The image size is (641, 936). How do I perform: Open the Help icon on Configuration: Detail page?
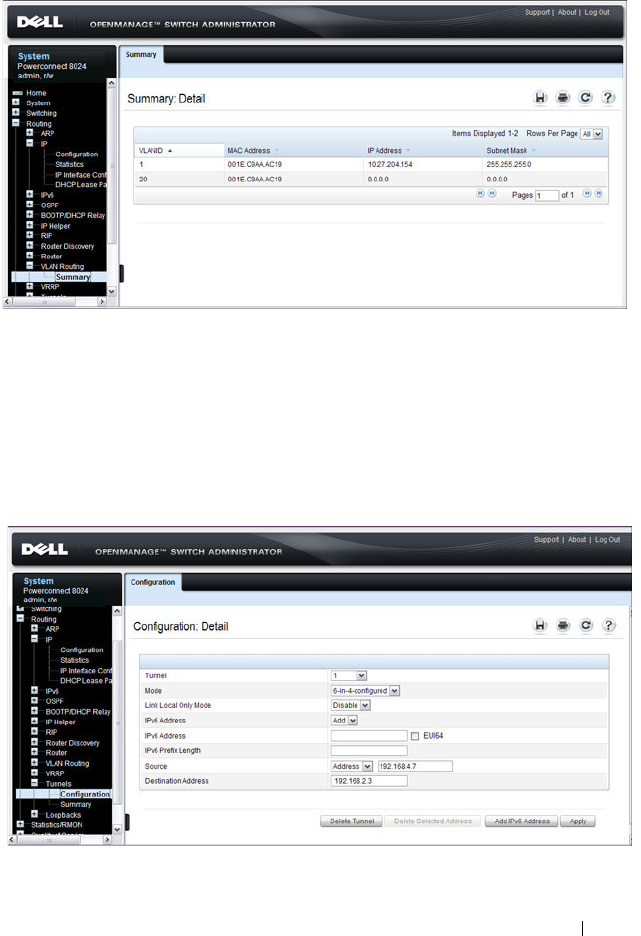pyautogui.click(x=608, y=625)
